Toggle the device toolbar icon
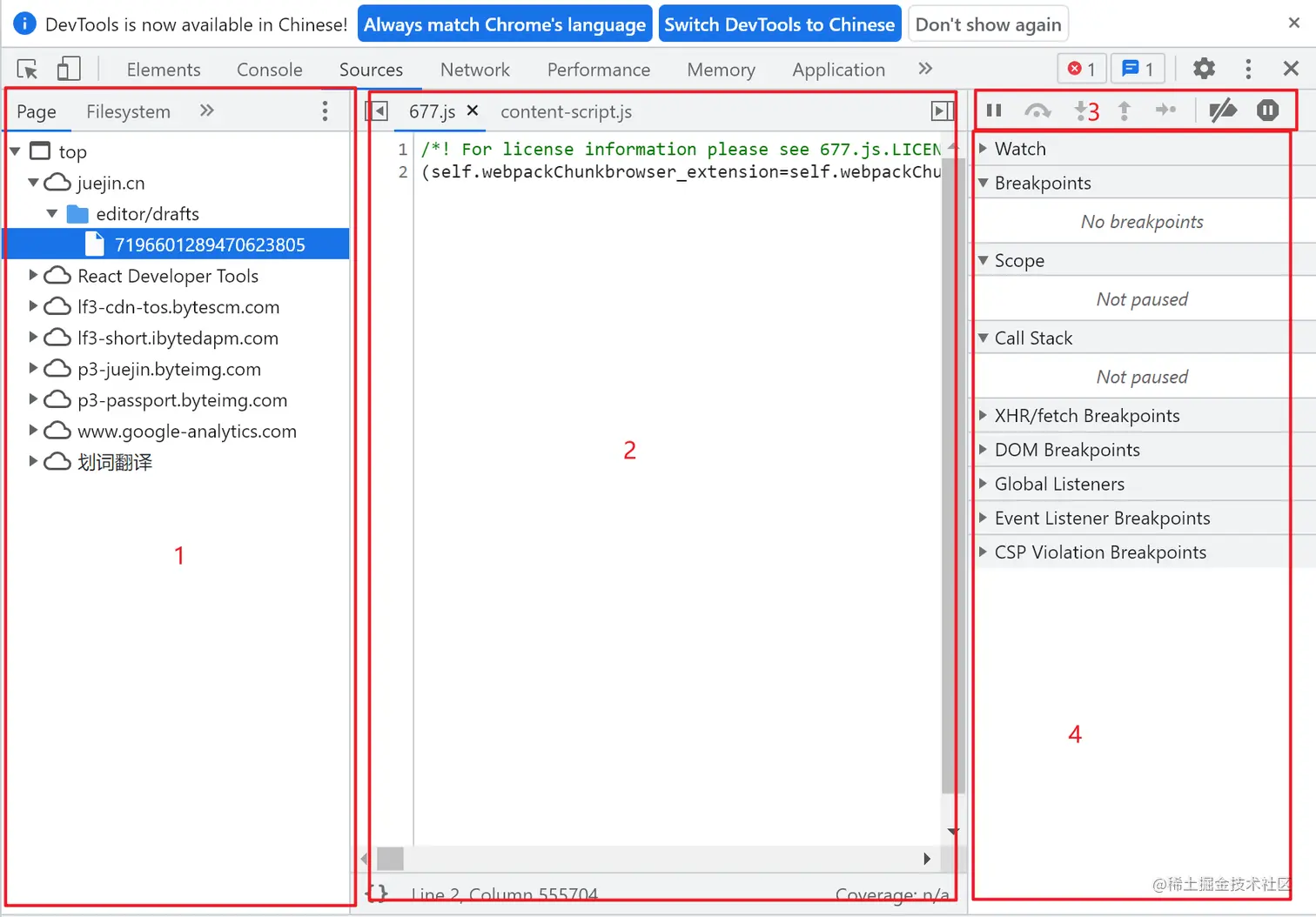 click(68, 69)
